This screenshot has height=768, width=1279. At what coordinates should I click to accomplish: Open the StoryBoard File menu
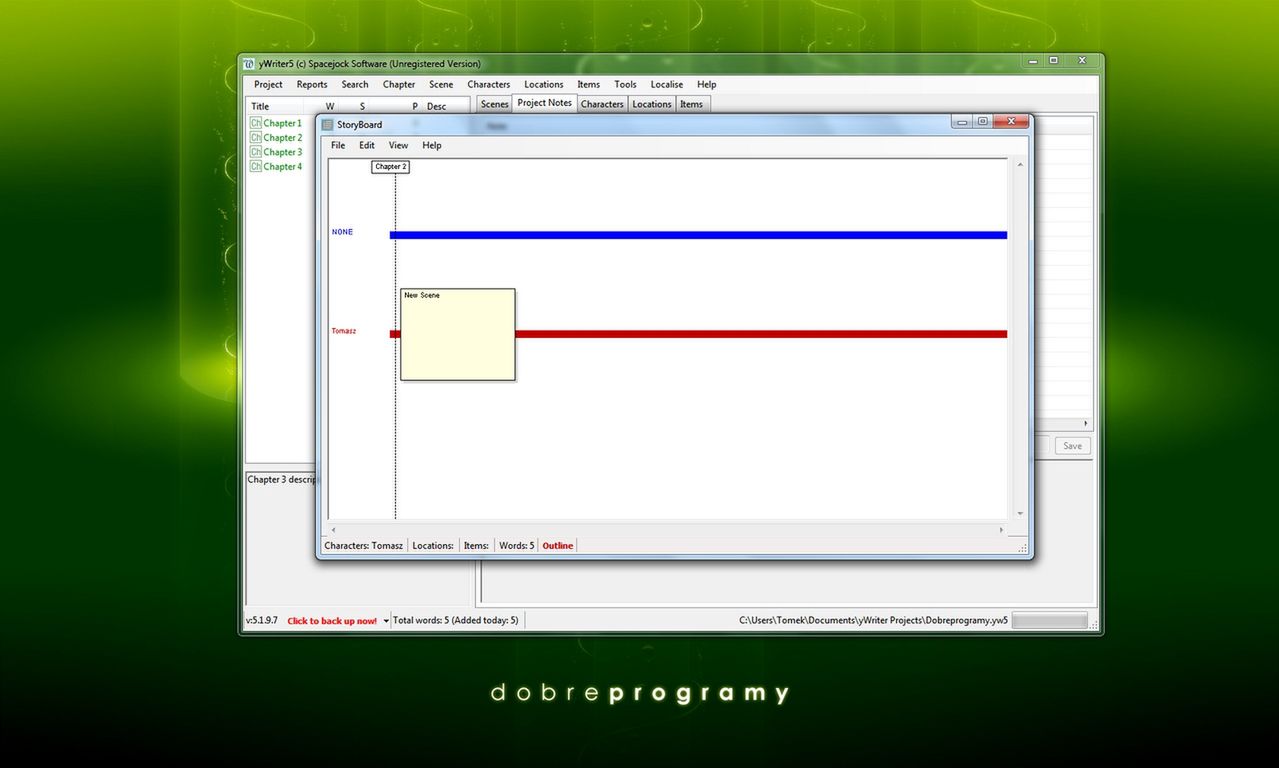(338, 145)
